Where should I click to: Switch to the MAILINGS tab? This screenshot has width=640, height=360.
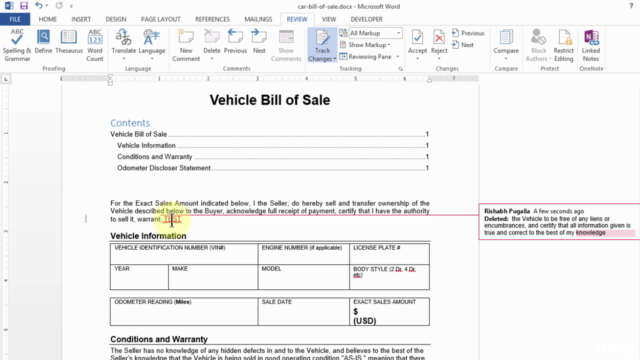[258, 19]
